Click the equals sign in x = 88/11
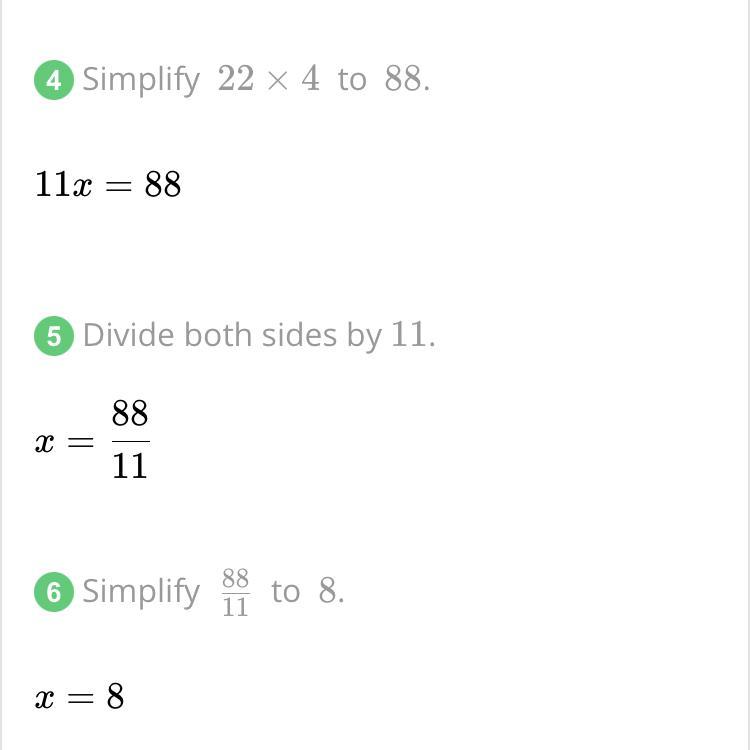The image size is (750, 750). click(80, 442)
